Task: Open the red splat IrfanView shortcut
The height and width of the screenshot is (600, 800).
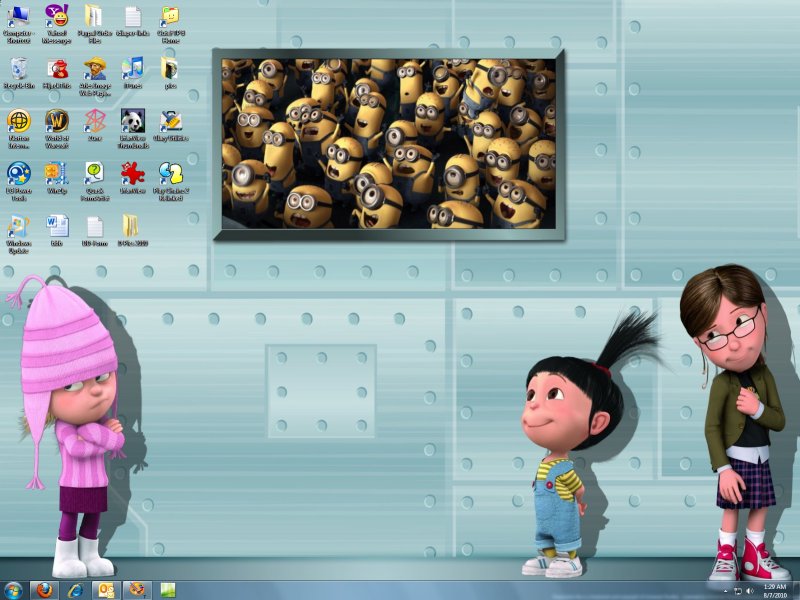Action: pyautogui.click(x=133, y=178)
